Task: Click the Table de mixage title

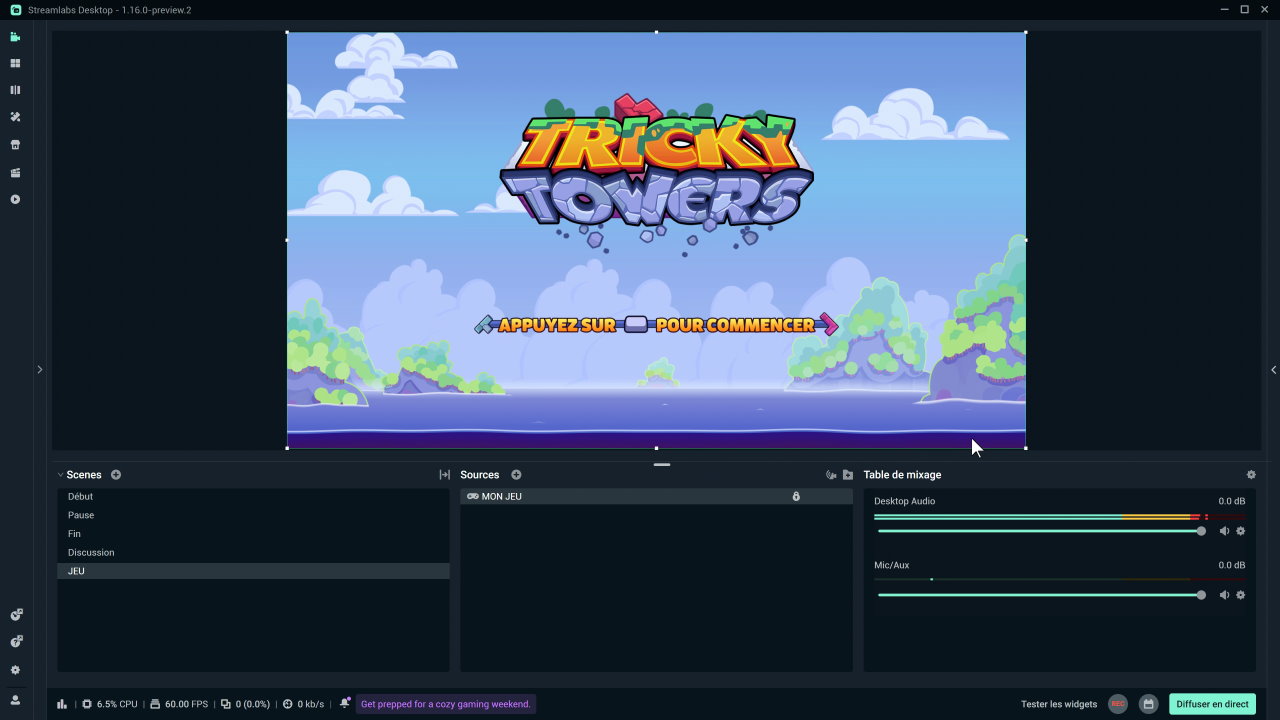Action: 902,475
